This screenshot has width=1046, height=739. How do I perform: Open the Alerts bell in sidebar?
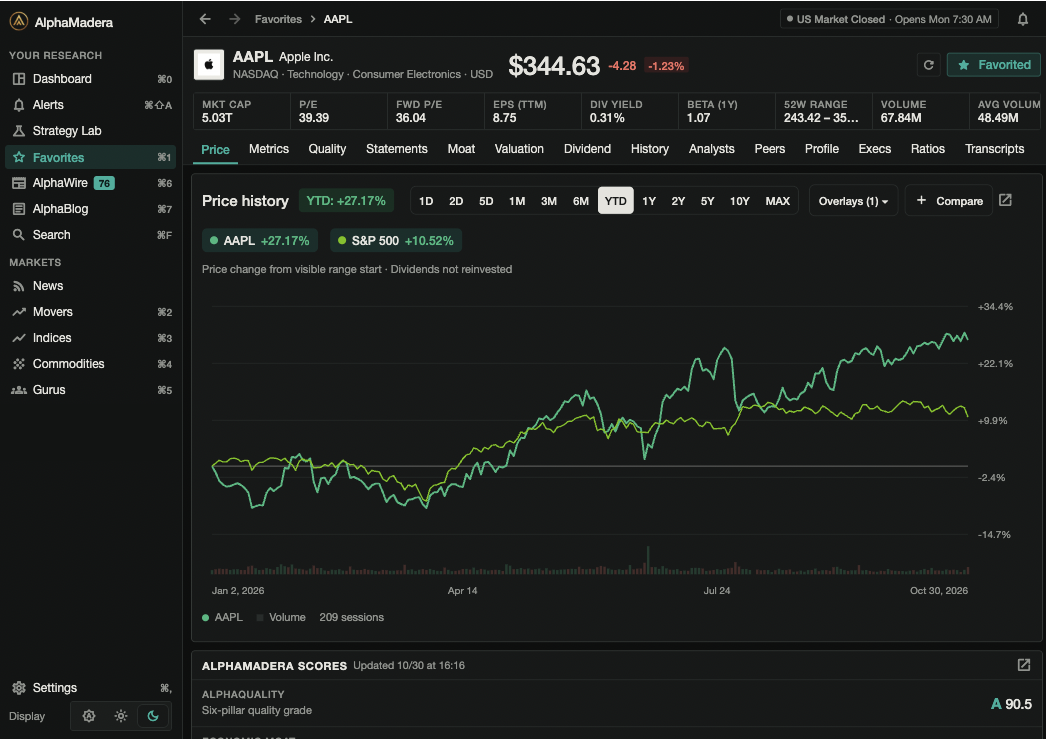91,105
